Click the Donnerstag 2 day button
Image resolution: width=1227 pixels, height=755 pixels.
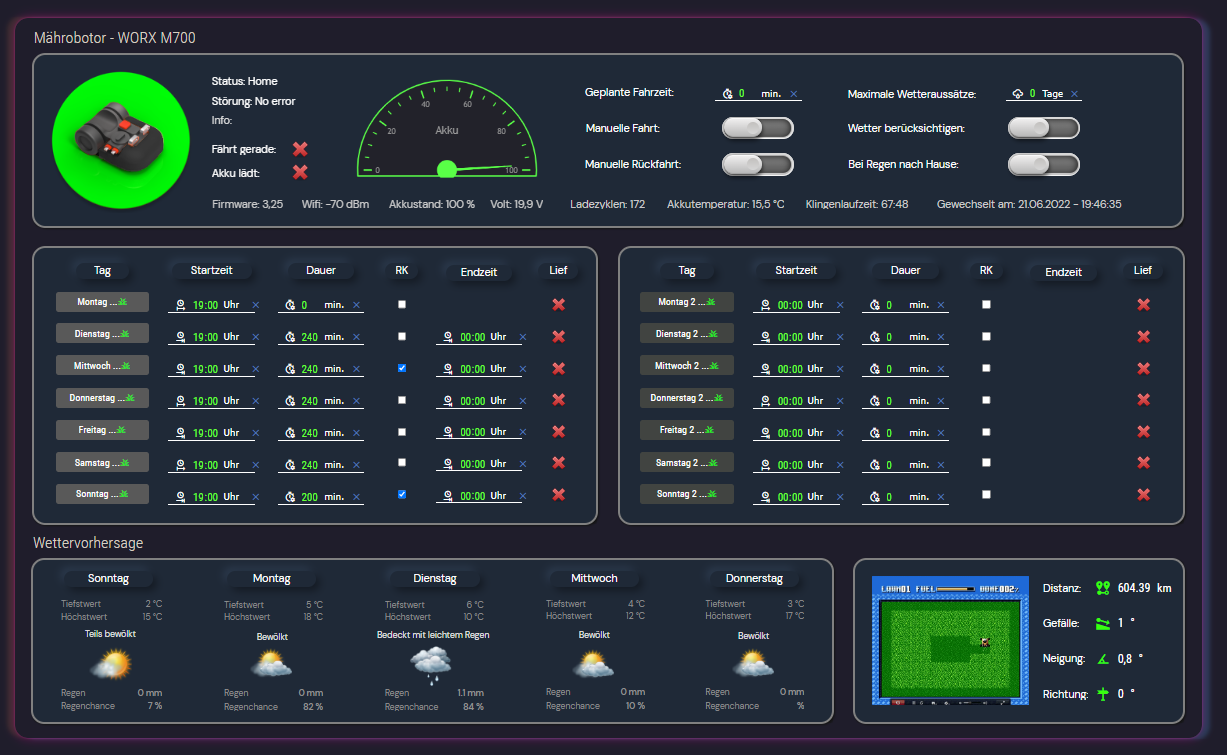pyautogui.click(x=687, y=398)
